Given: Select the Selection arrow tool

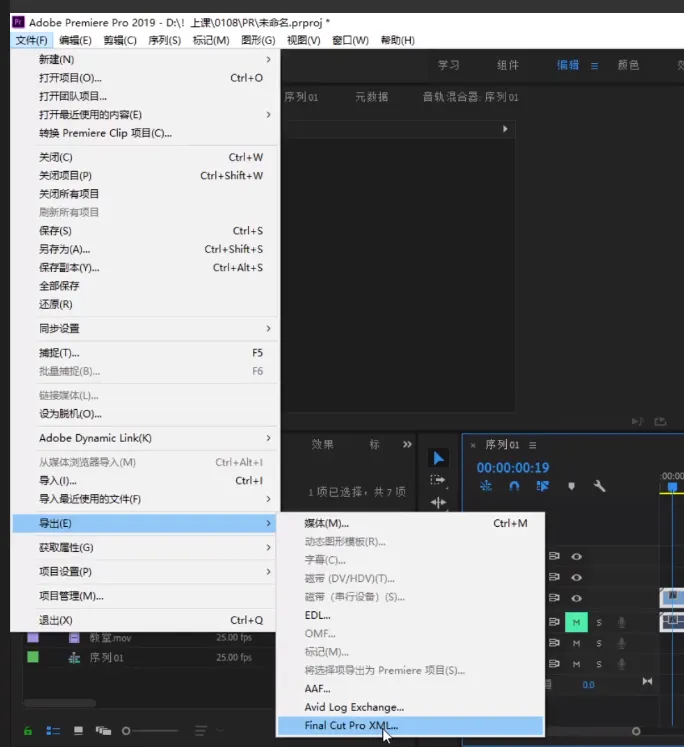Looking at the screenshot, I should (x=438, y=458).
